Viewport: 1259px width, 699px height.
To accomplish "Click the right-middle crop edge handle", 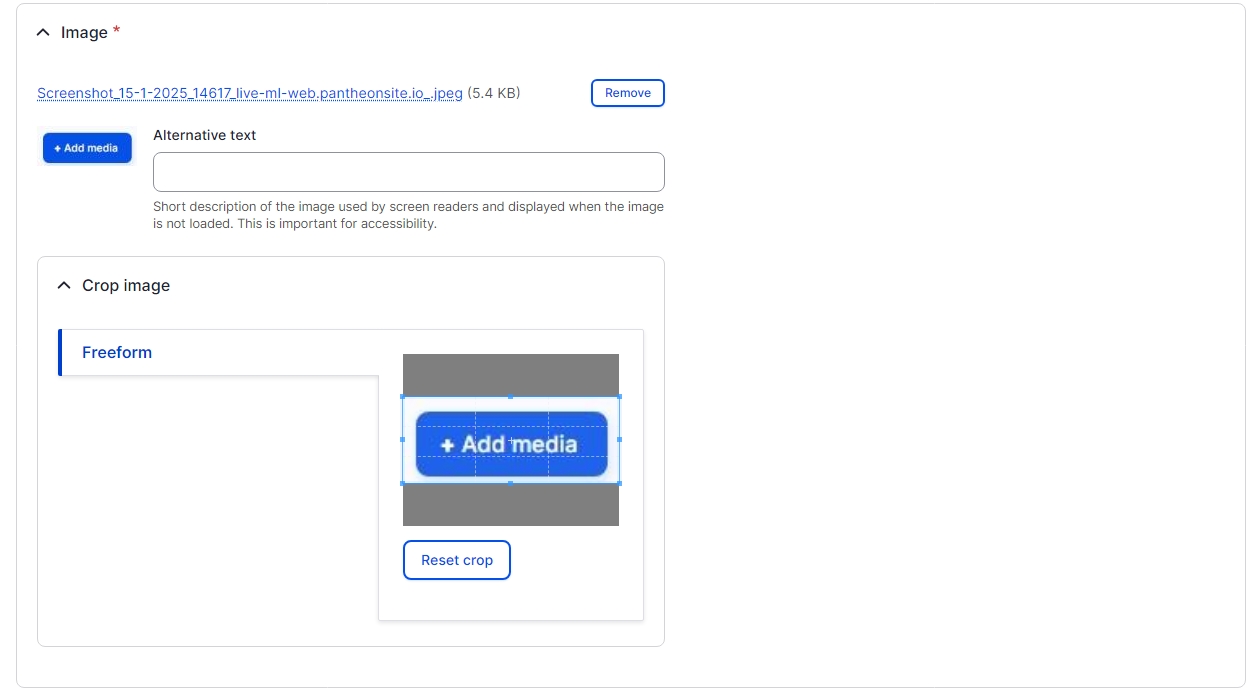I will pyautogui.click(x=619, y=439).
